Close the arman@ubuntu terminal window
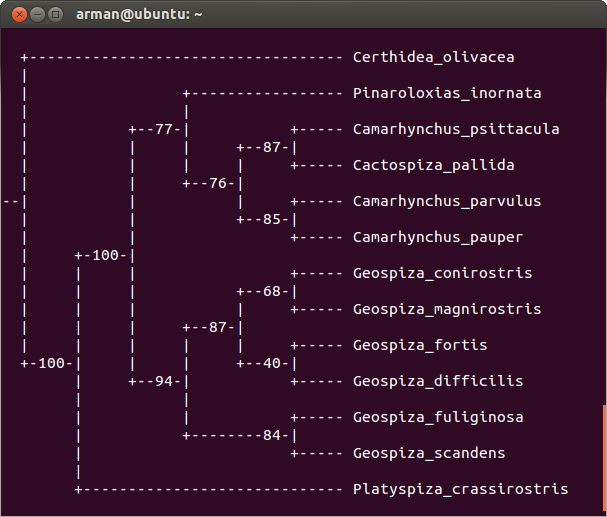This screenshot has height=517, width=607. (19, 15)
